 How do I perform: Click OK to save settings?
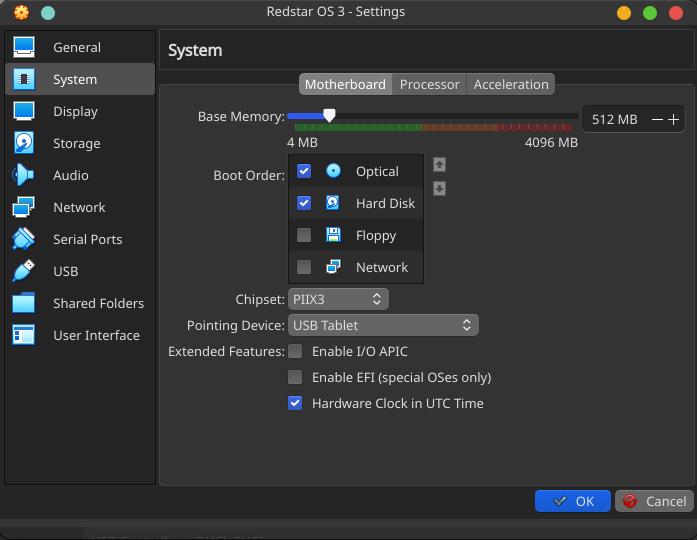pyautogui.click(x=573, y=501)
